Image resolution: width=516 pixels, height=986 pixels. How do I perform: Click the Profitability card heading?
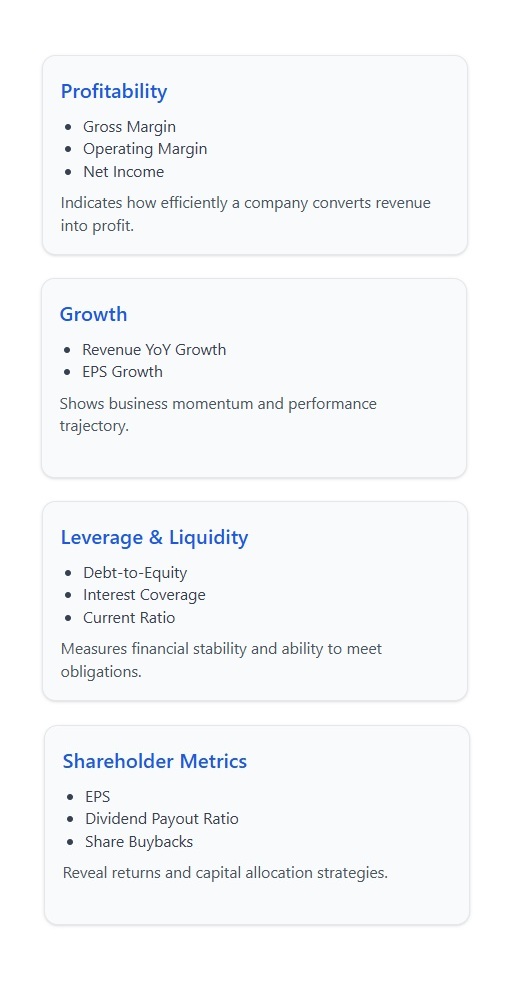[x=114, y=92]
